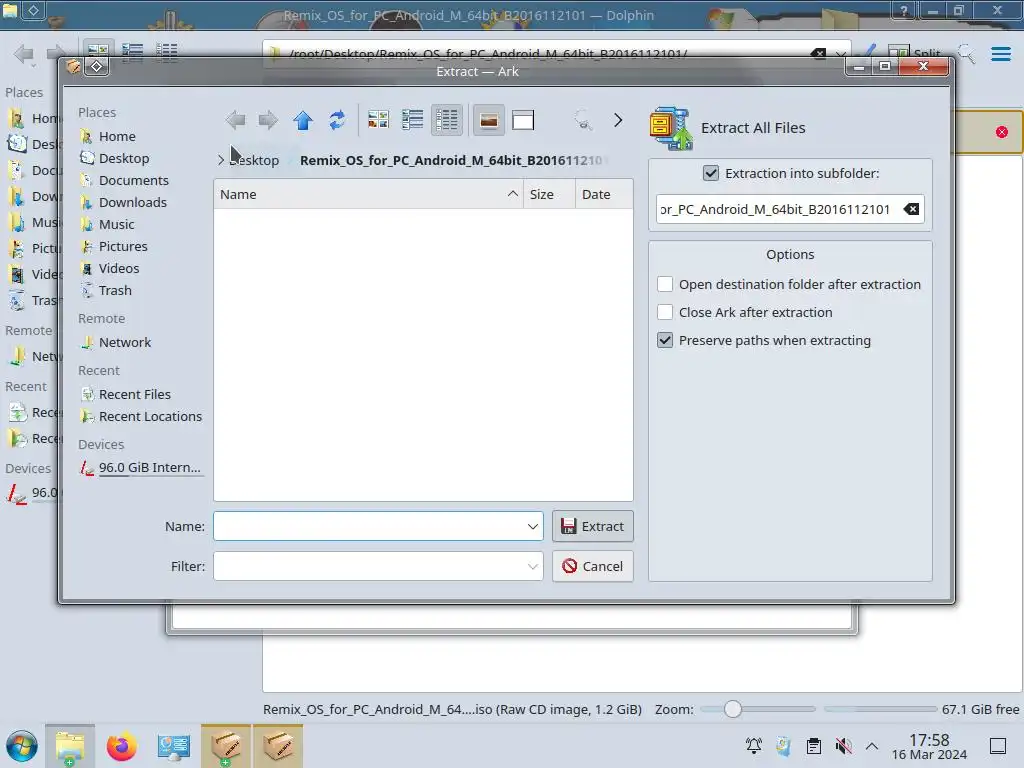Clear the Dolphin location bar path

pos(818,54)
